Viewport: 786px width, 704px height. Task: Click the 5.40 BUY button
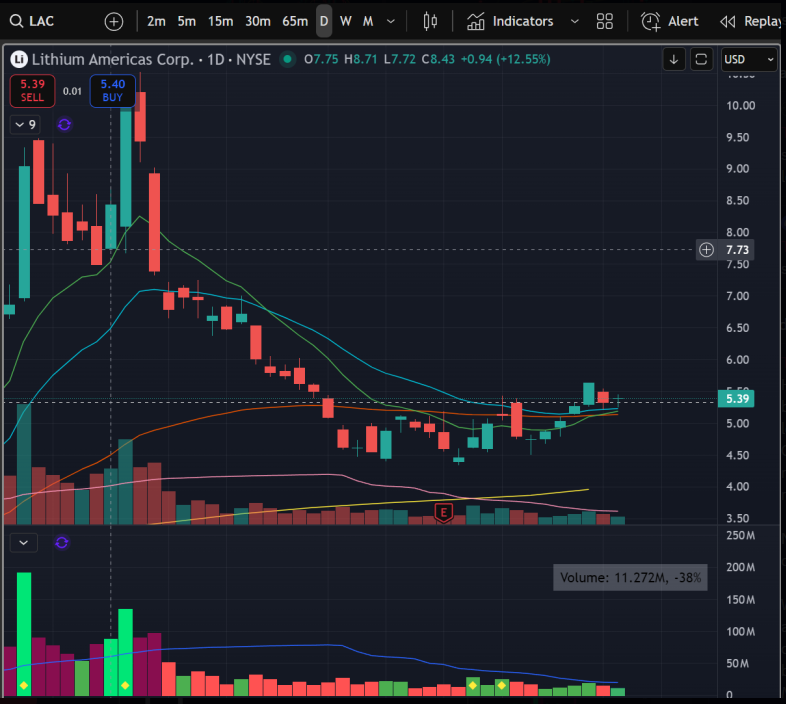(113, 91)
